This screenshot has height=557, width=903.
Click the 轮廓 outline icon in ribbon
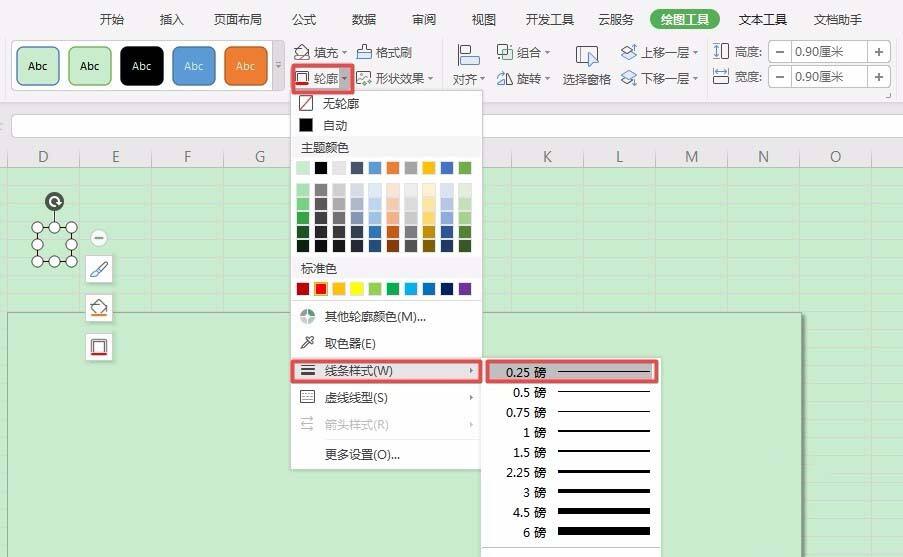[302, 78]
